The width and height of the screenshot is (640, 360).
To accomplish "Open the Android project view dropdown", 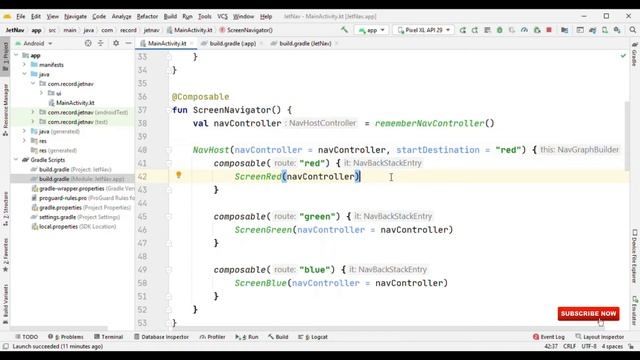I will coord(34,43).
